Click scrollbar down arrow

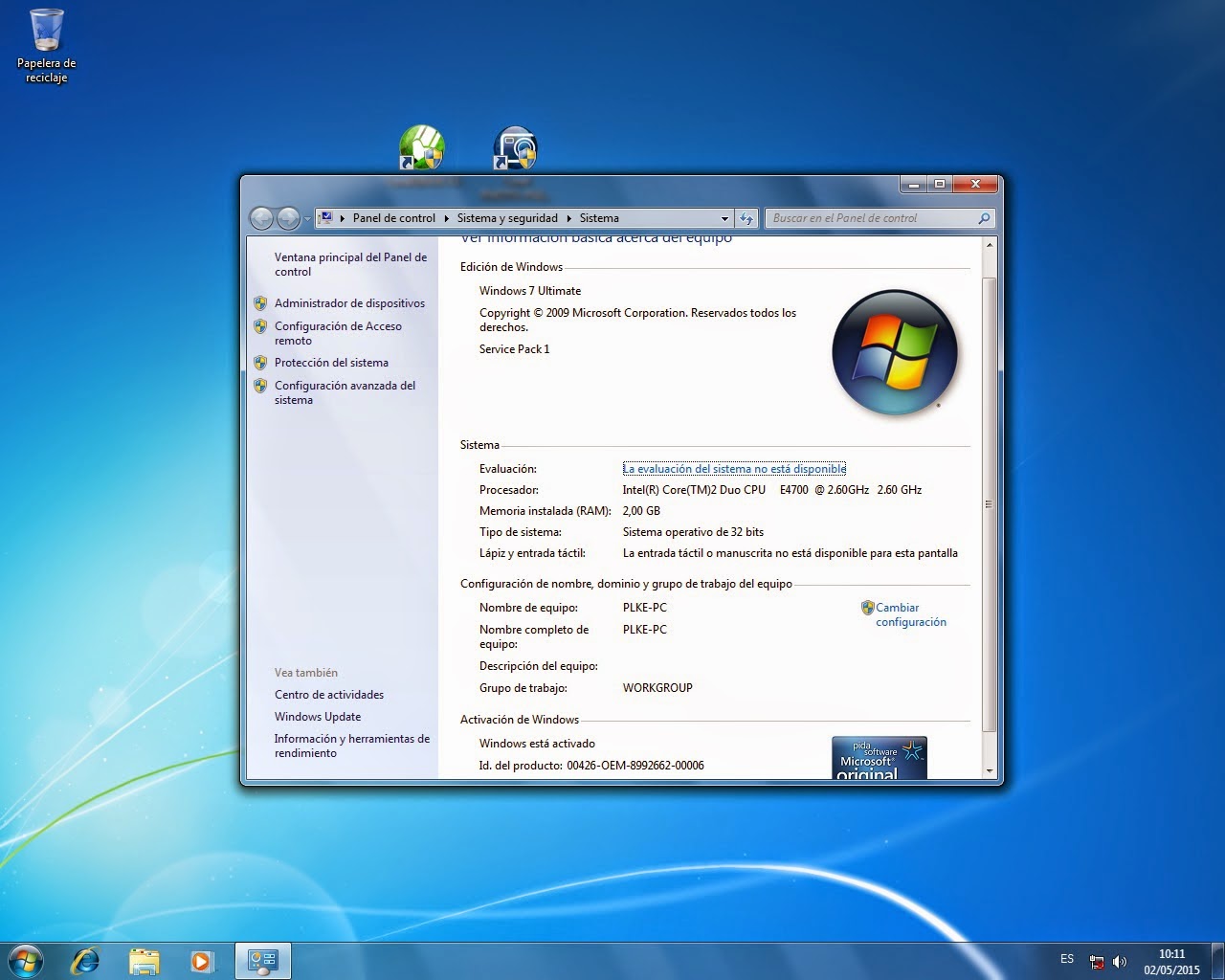990,770
